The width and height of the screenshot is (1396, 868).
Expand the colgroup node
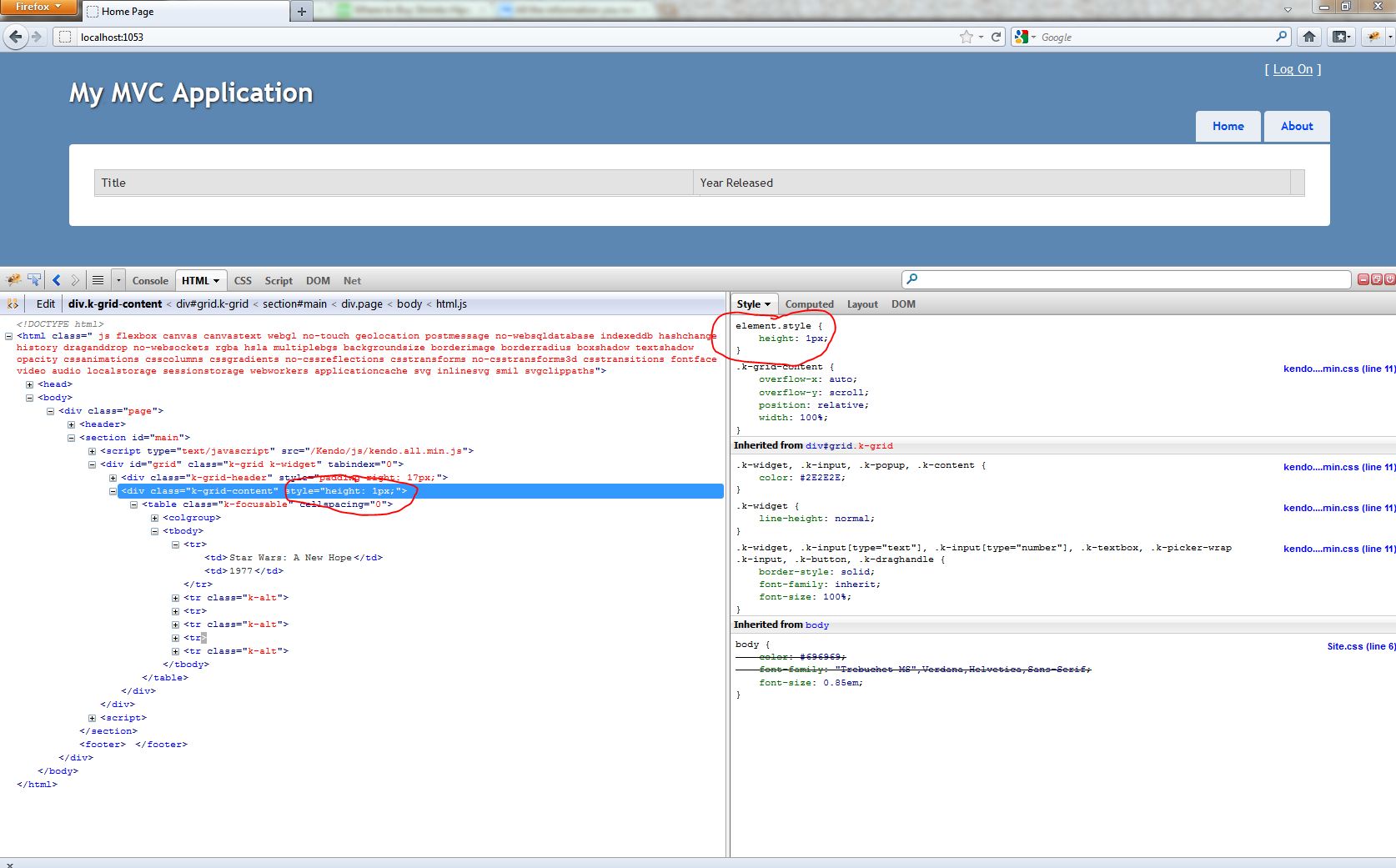click(x=154, y=518)
